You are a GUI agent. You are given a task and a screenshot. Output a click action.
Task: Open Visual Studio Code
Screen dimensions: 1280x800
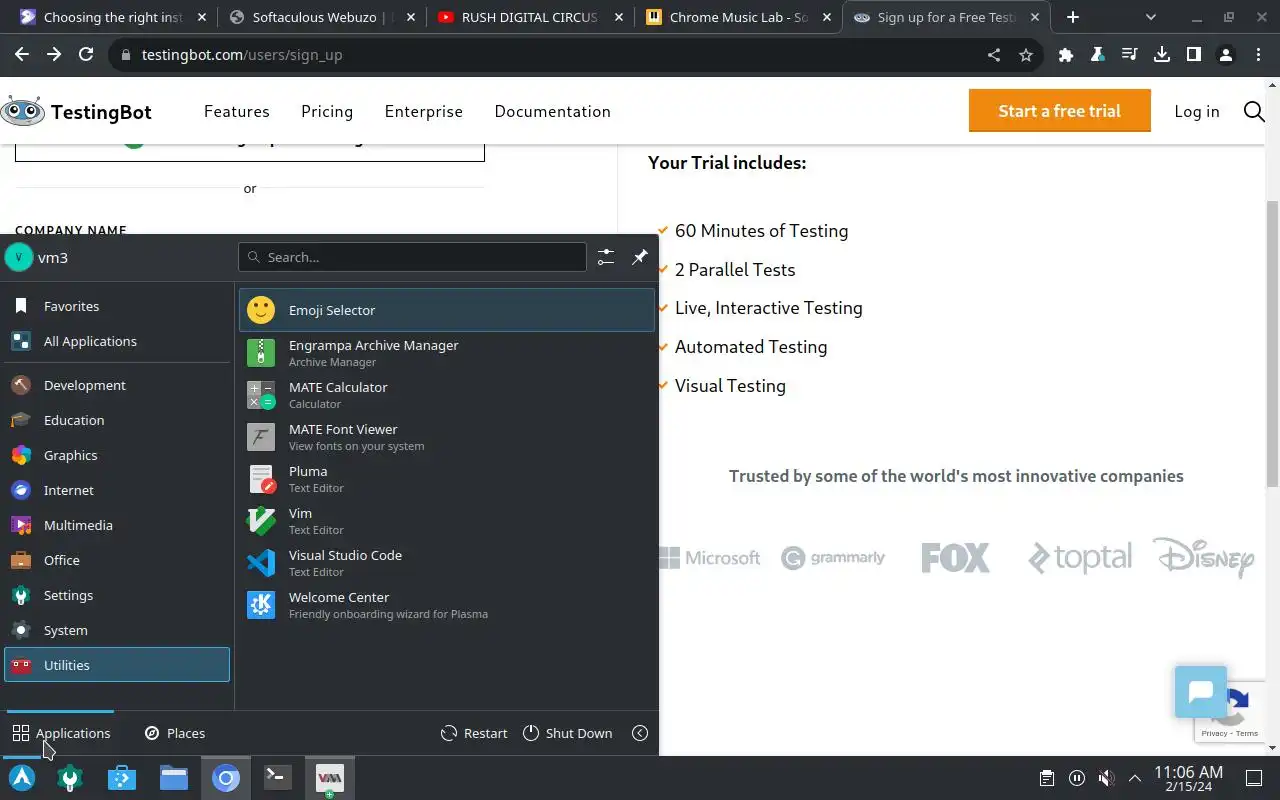446,562
